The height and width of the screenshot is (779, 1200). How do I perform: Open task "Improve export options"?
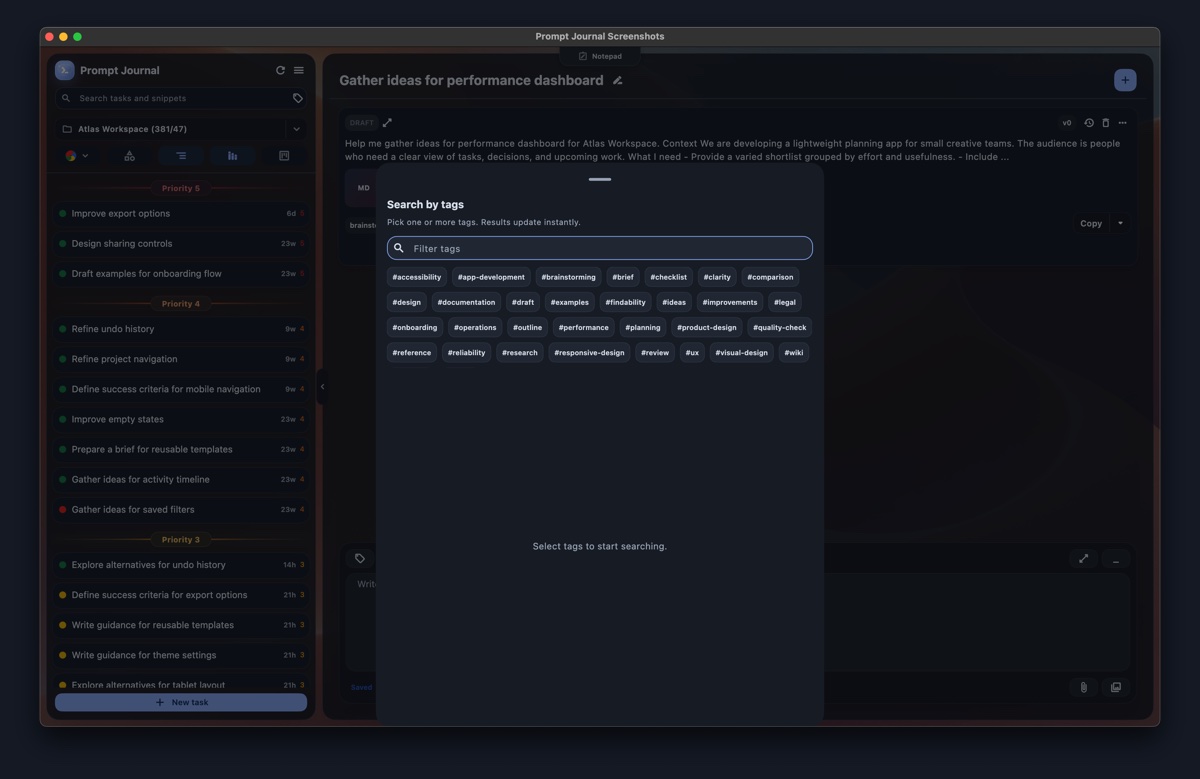[181, 213]
